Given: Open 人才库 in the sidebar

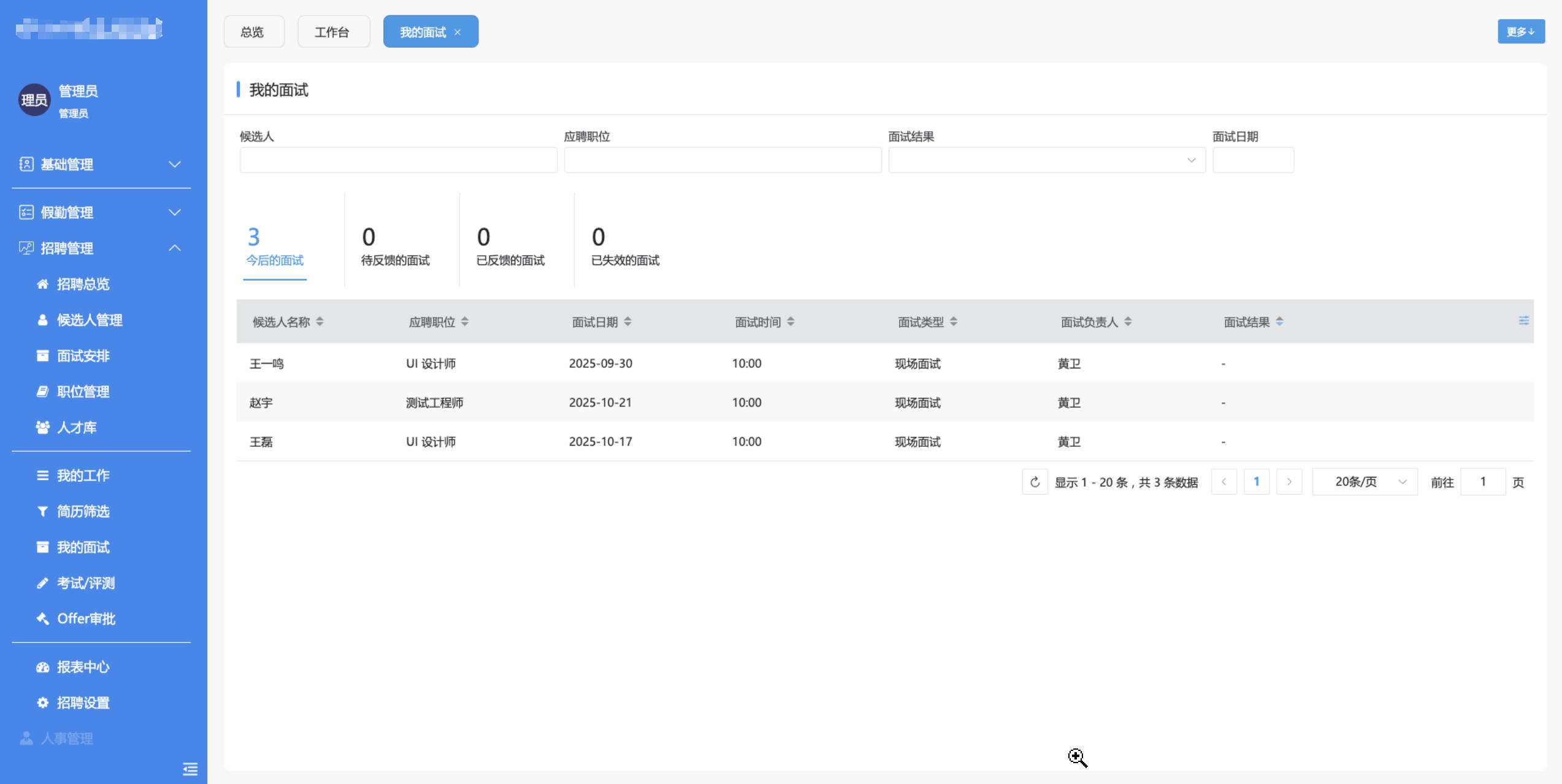Looking at the screenshot, I should [x=76, y=427].
